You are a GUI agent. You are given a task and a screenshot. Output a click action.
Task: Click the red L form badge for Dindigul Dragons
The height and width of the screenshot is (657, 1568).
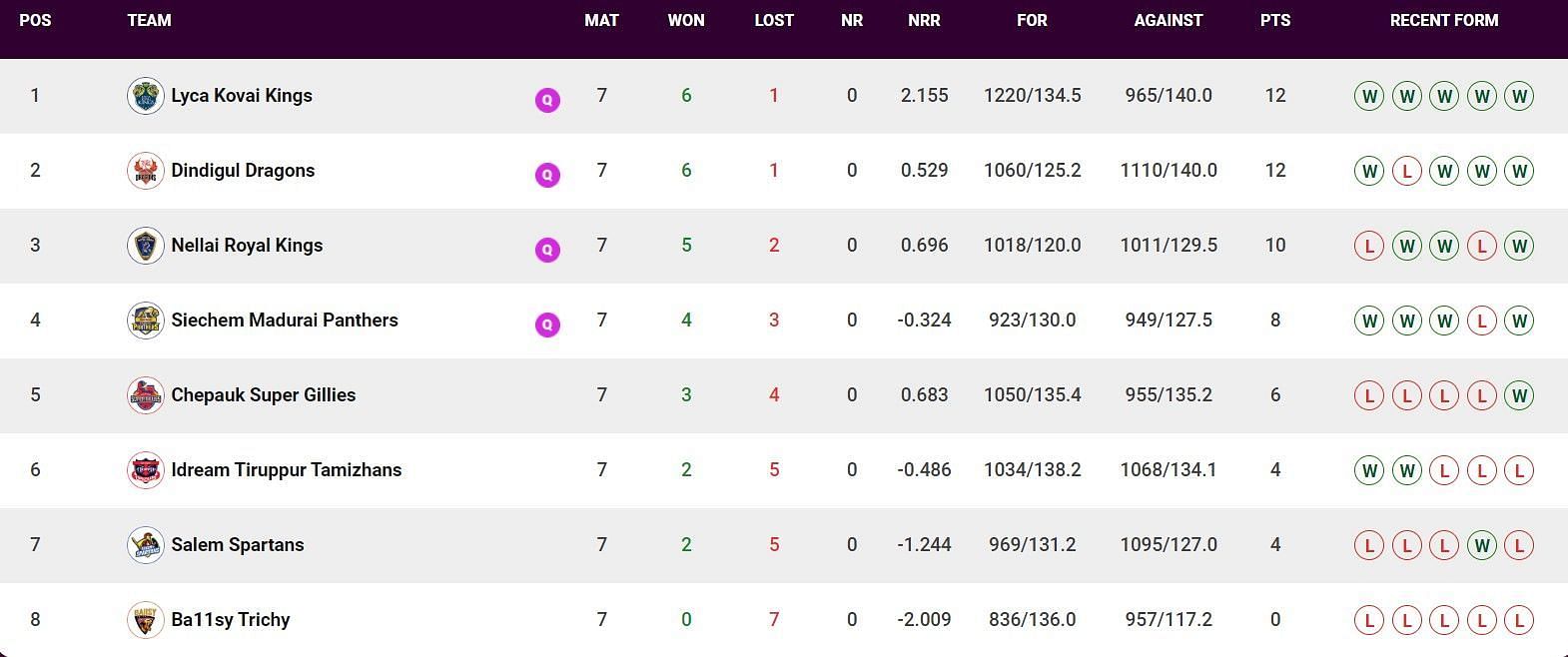tap(1407, 171)
